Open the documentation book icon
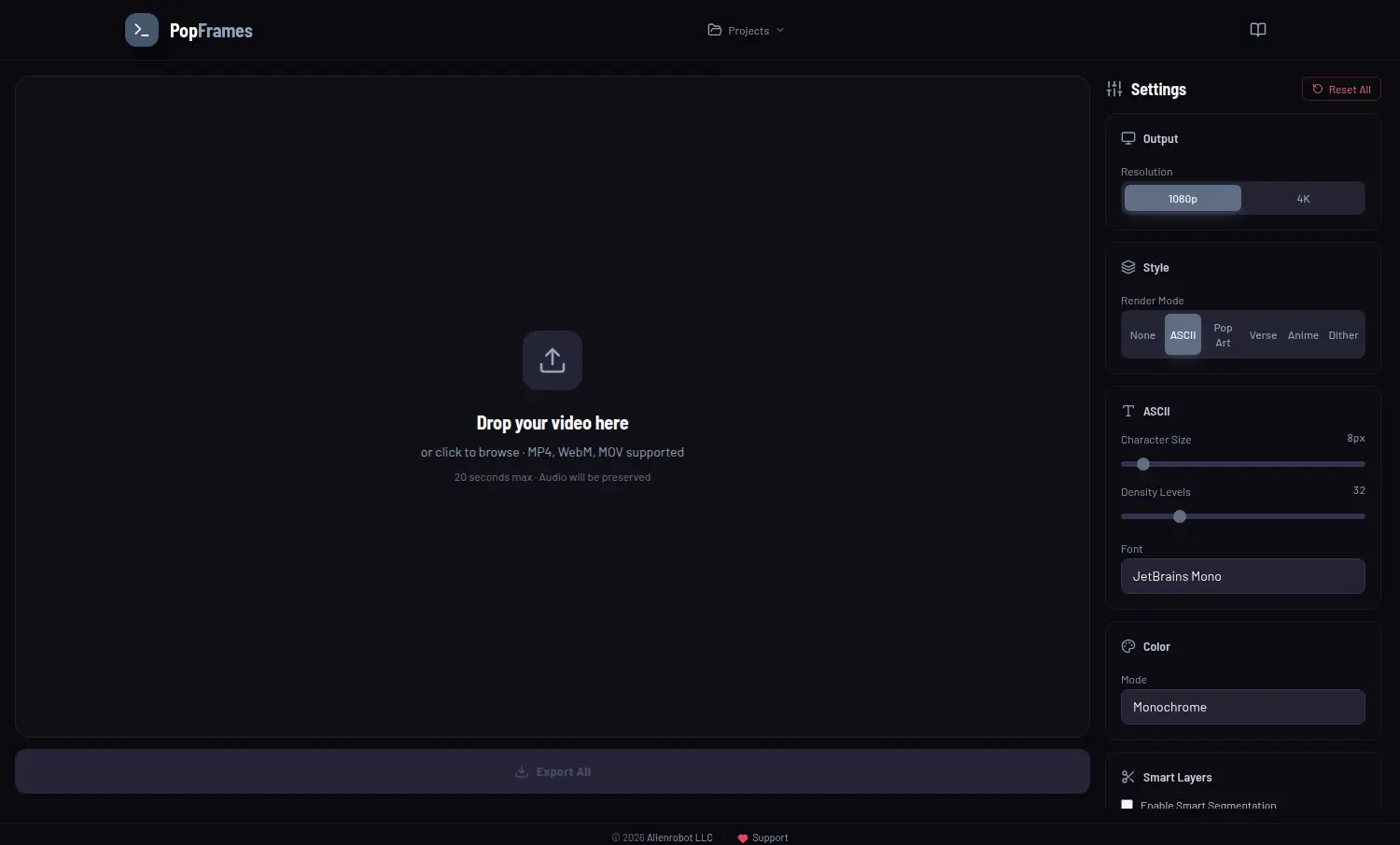Screen dimensions: 1400x845 coord(1258,30)
